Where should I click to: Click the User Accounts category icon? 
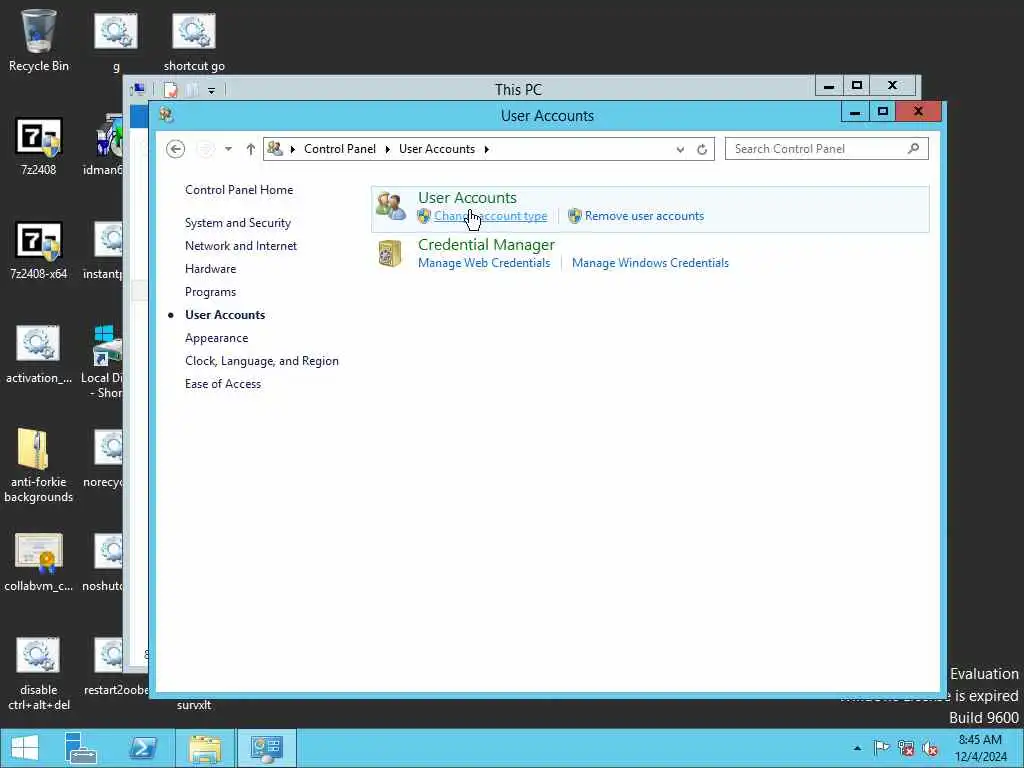click(391, 206)
